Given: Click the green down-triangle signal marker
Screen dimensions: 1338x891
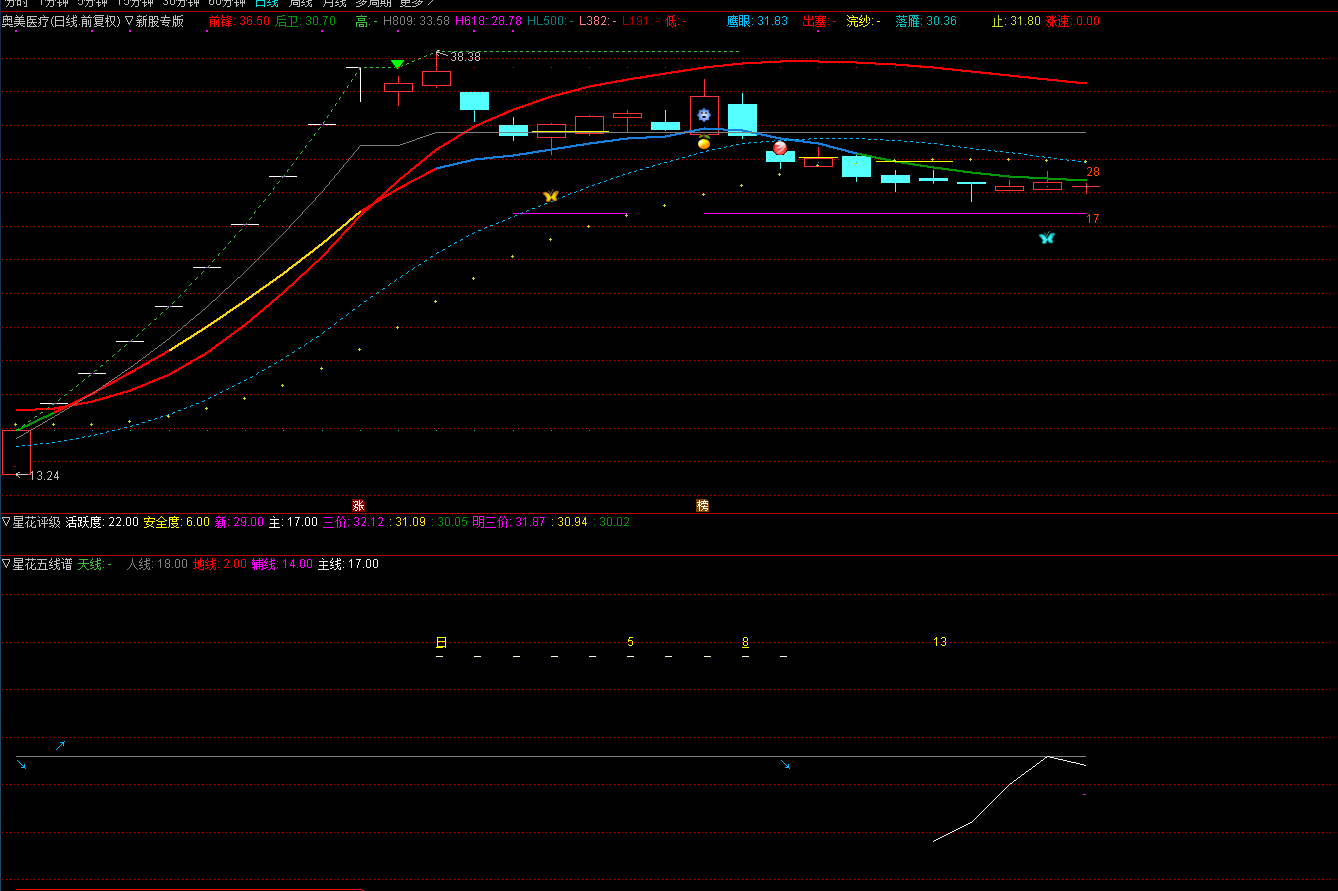Looking at the screenshot, I should point(397,64).
